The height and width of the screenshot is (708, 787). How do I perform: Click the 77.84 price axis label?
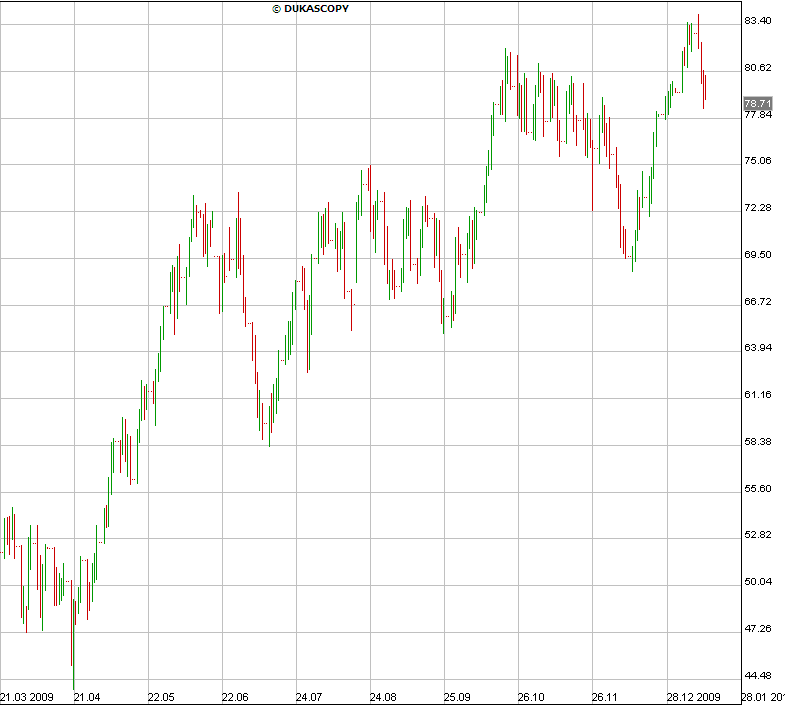click(x=758, y=115)
